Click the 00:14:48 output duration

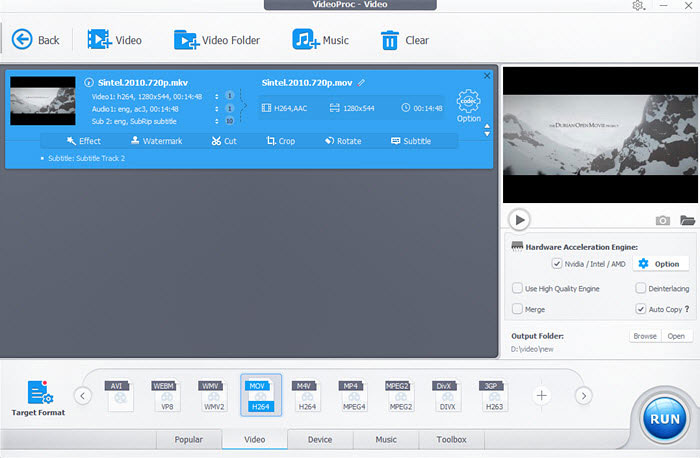(422, 108)
